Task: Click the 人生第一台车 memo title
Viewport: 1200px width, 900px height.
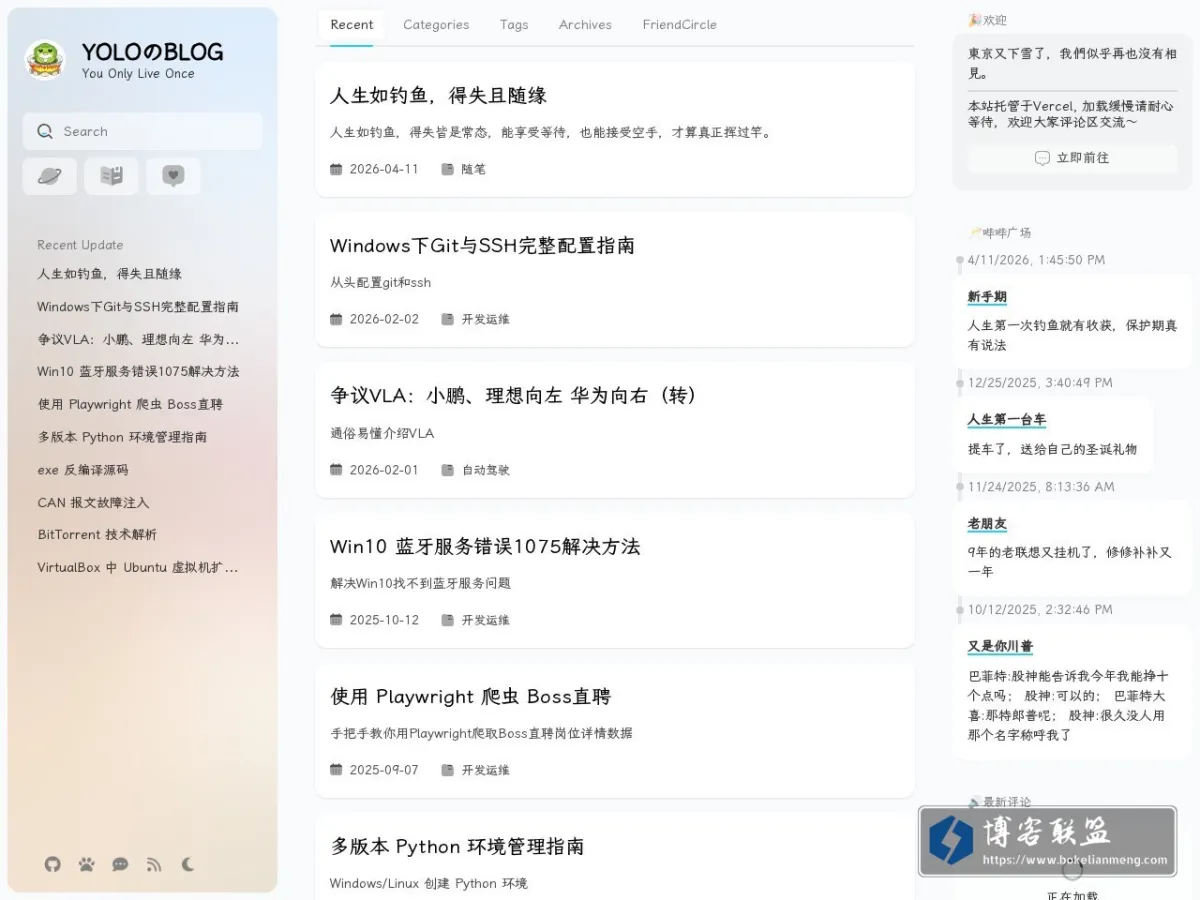Action: pyautogui.click(x=1007, y=420)
